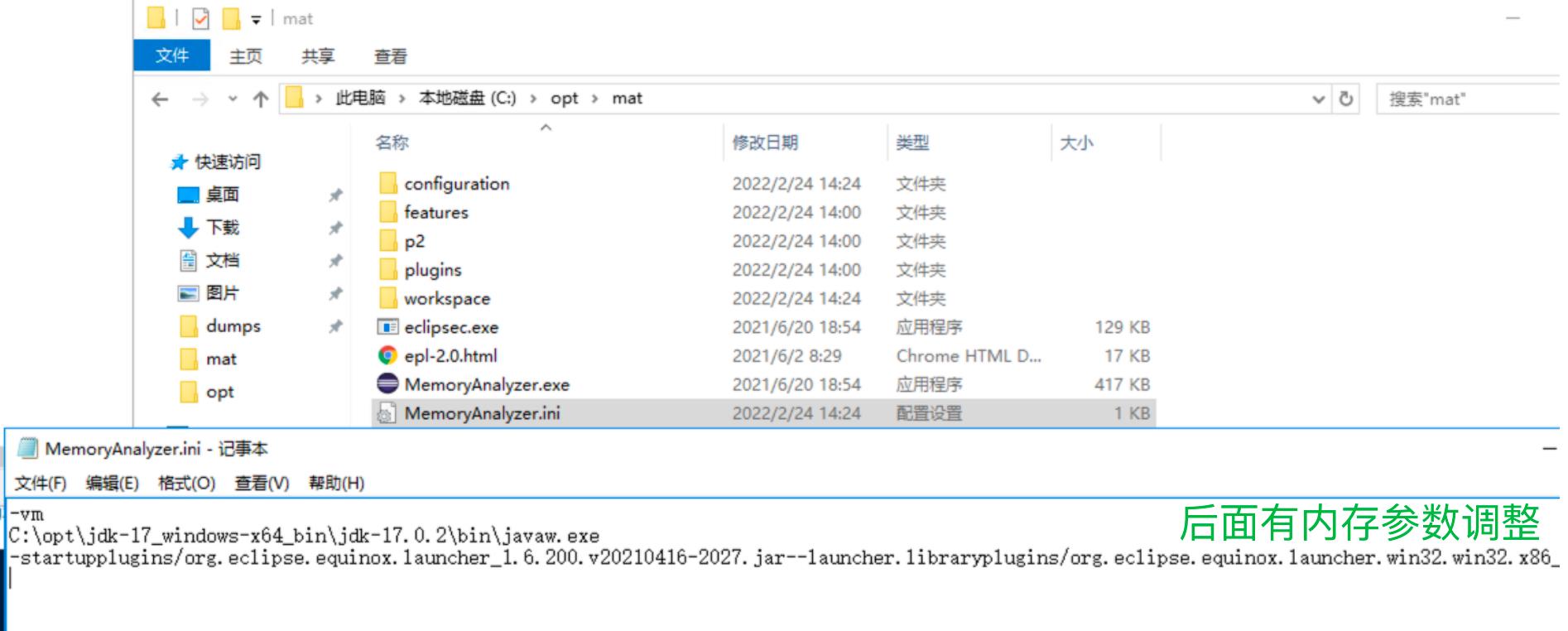The image size is (1568, 631).
Task: Open Notepad 查看(V) menu
Action: 262,483
